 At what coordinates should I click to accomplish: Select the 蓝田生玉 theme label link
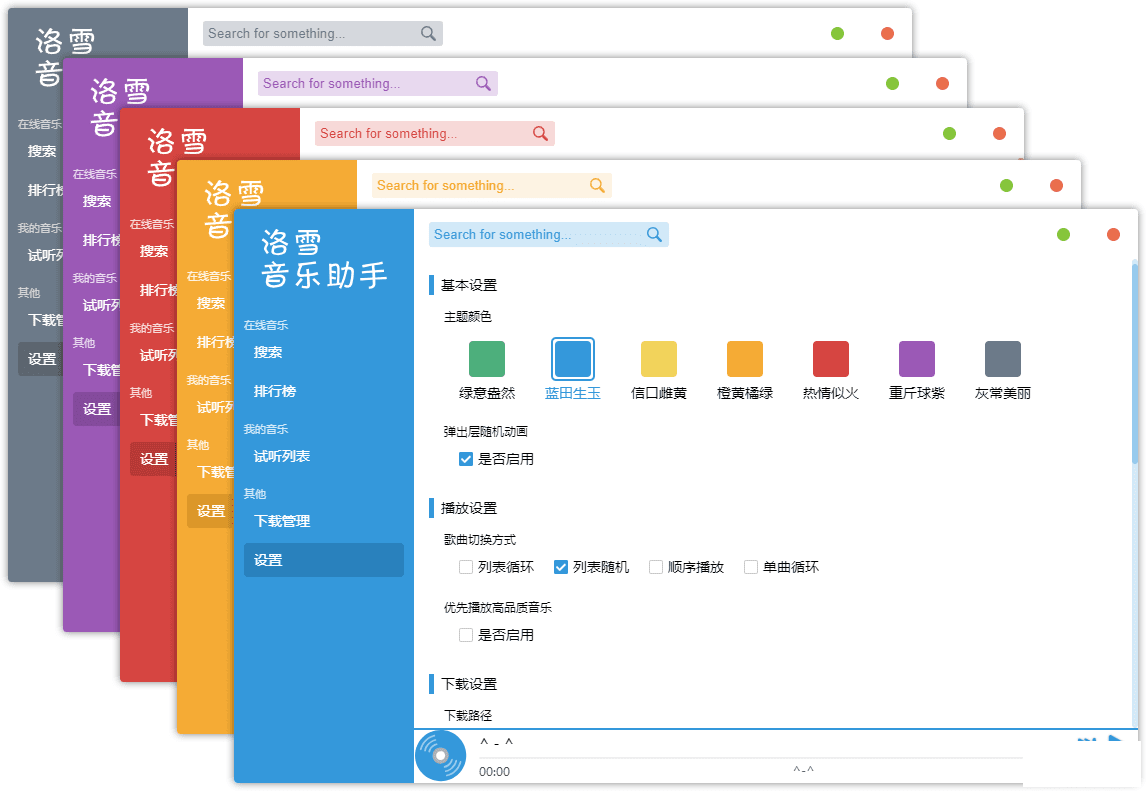[573, 393]
